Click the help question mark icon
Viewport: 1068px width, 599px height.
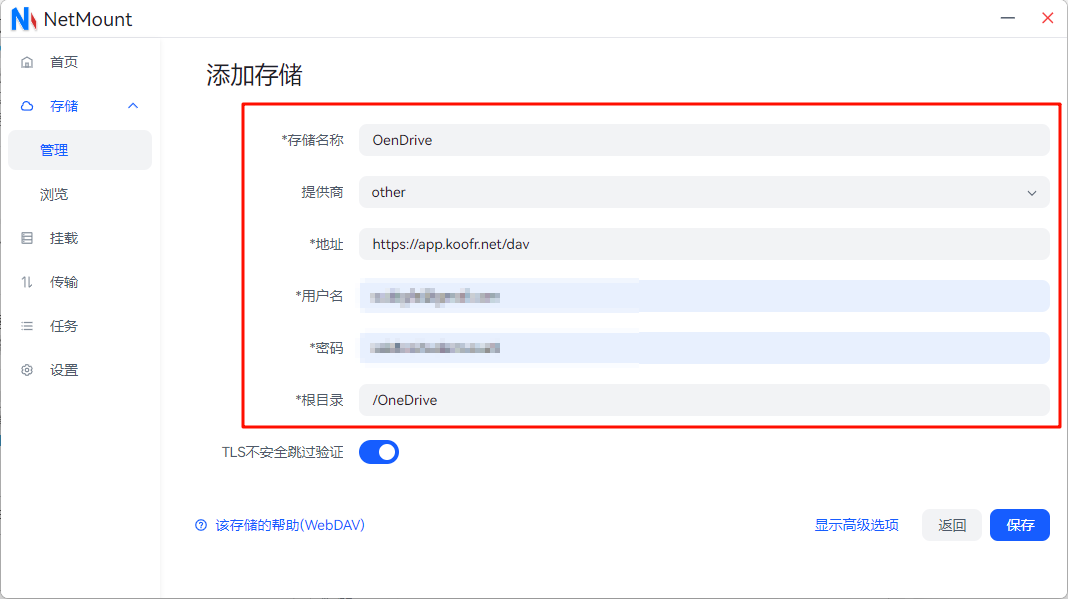click(201, 525)
